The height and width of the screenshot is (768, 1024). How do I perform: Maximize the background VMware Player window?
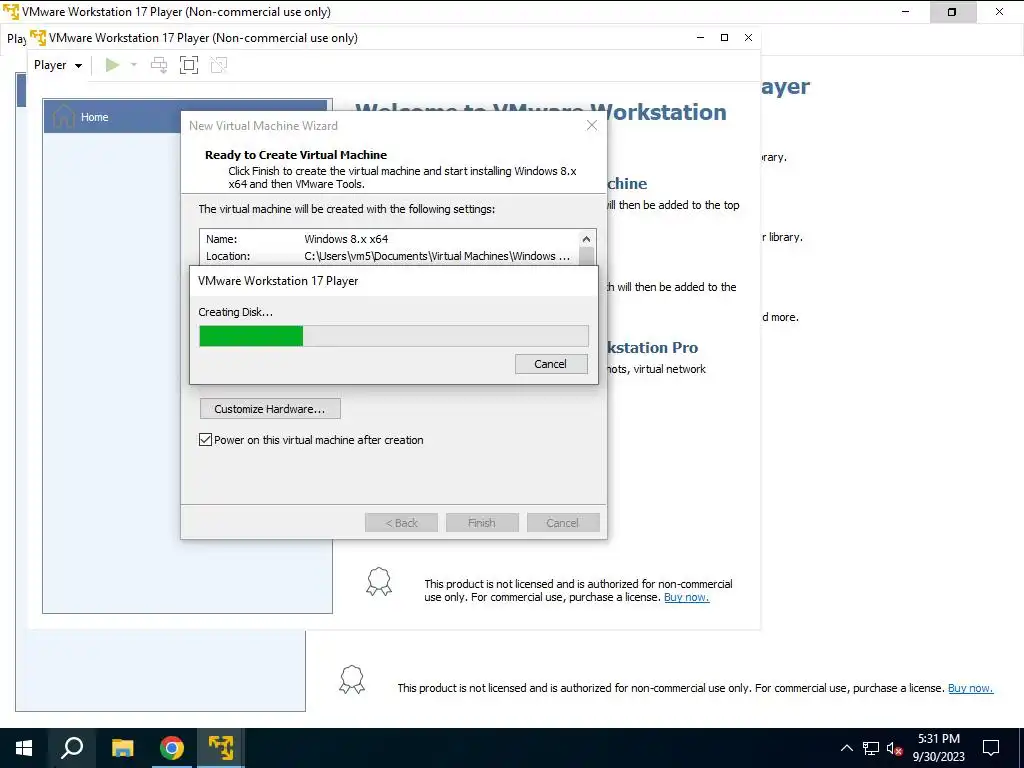pos(952,12)
